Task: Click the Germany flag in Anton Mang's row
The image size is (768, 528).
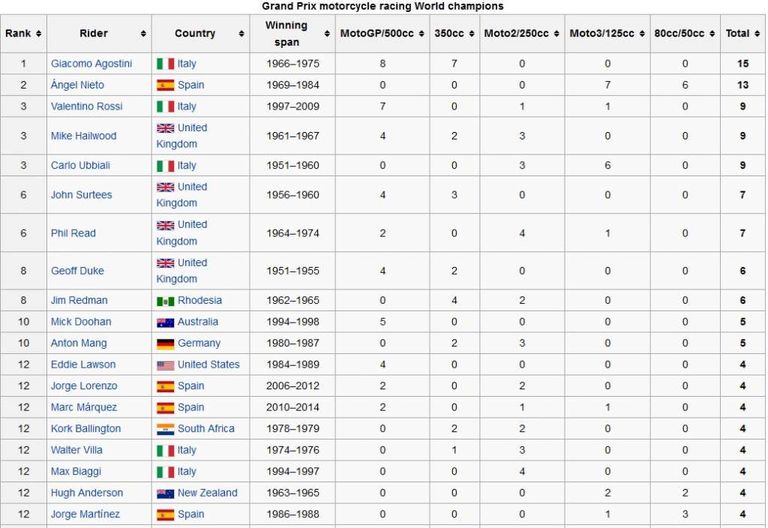Action: (165, 344)
